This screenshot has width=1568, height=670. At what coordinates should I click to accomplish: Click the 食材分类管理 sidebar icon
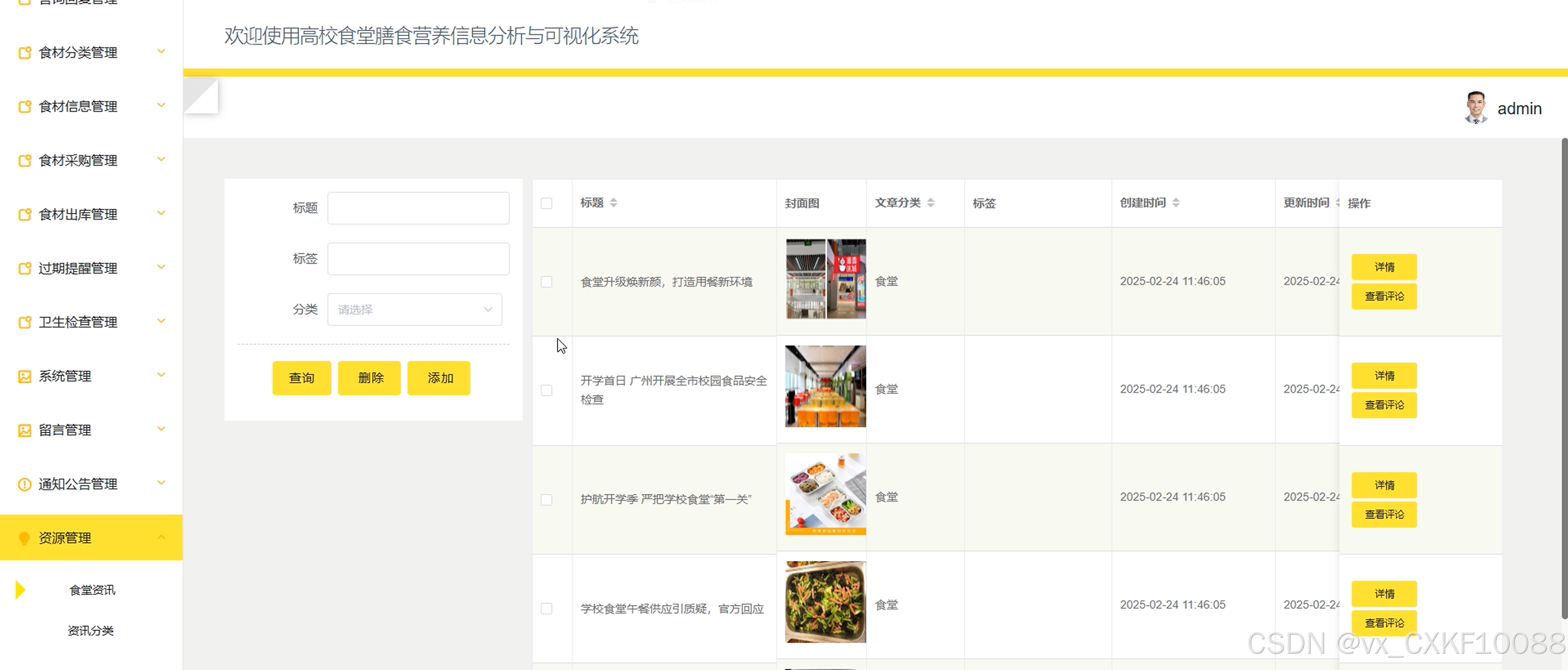coord(25,53)
